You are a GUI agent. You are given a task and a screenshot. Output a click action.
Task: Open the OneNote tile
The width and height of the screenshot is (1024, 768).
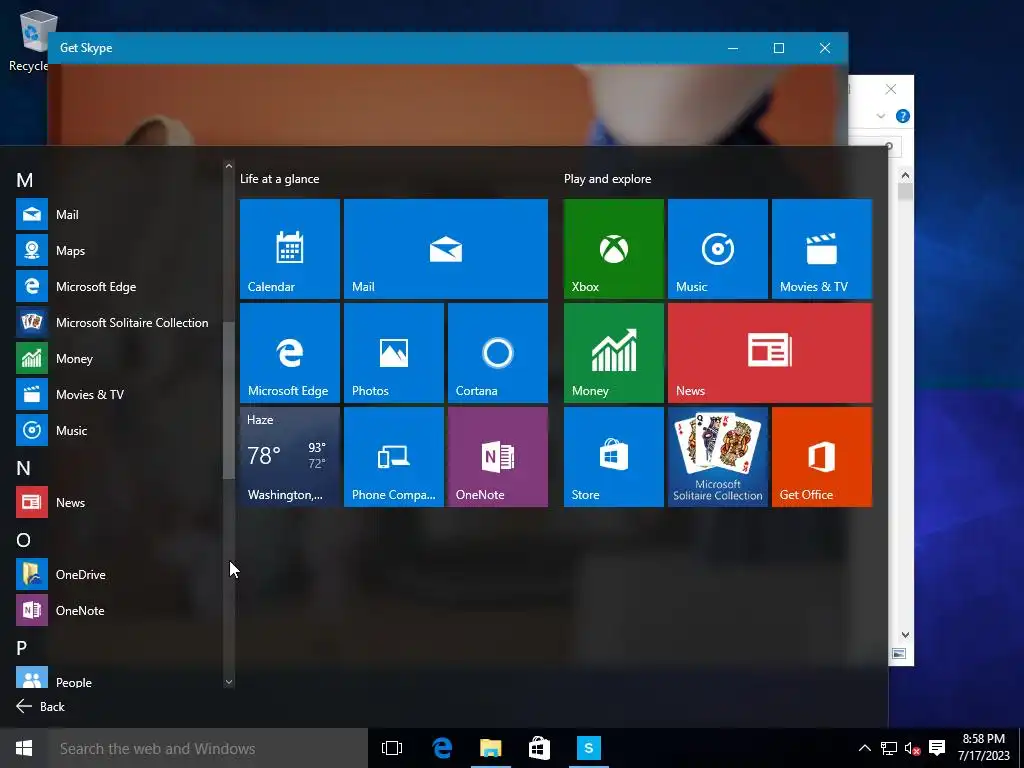[x=498, y=456]
